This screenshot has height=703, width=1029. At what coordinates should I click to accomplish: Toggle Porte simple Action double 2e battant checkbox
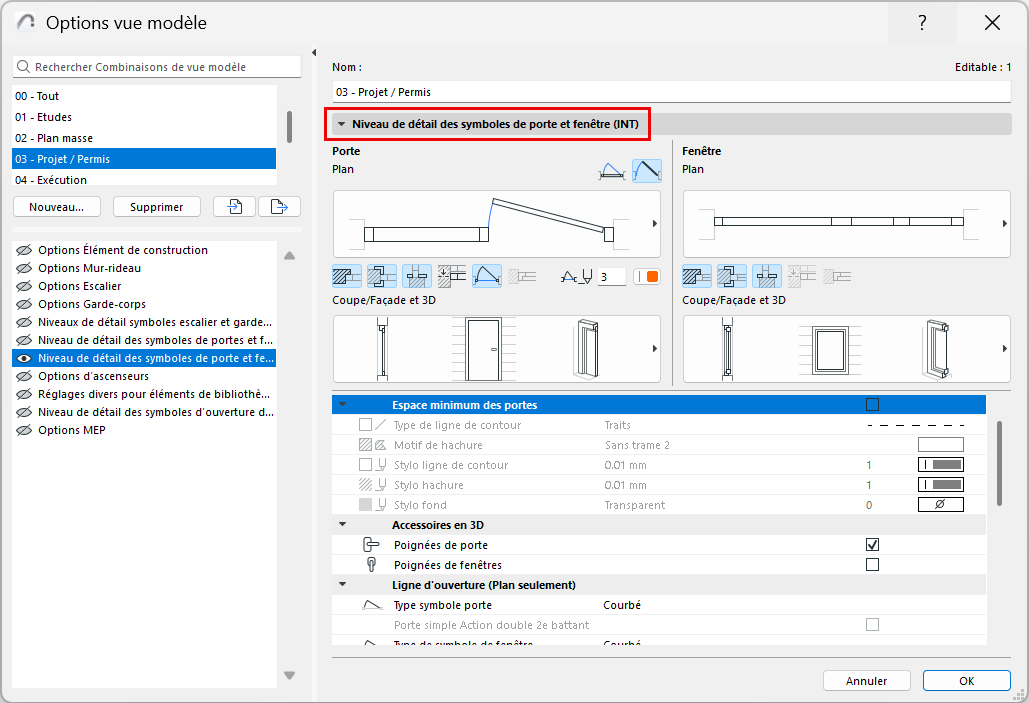click(872, 625)
